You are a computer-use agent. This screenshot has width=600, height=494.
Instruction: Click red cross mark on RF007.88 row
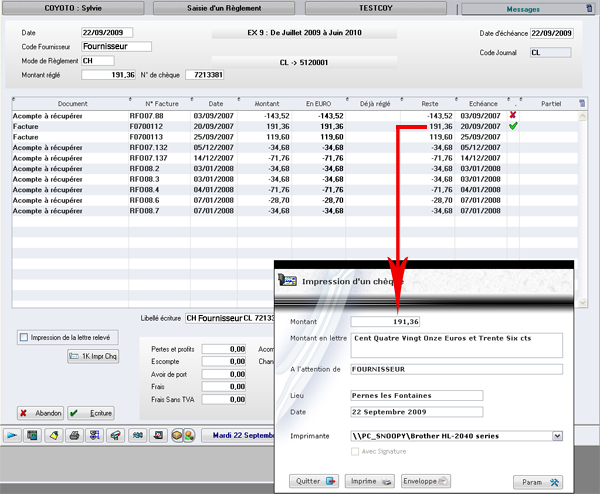513,115
